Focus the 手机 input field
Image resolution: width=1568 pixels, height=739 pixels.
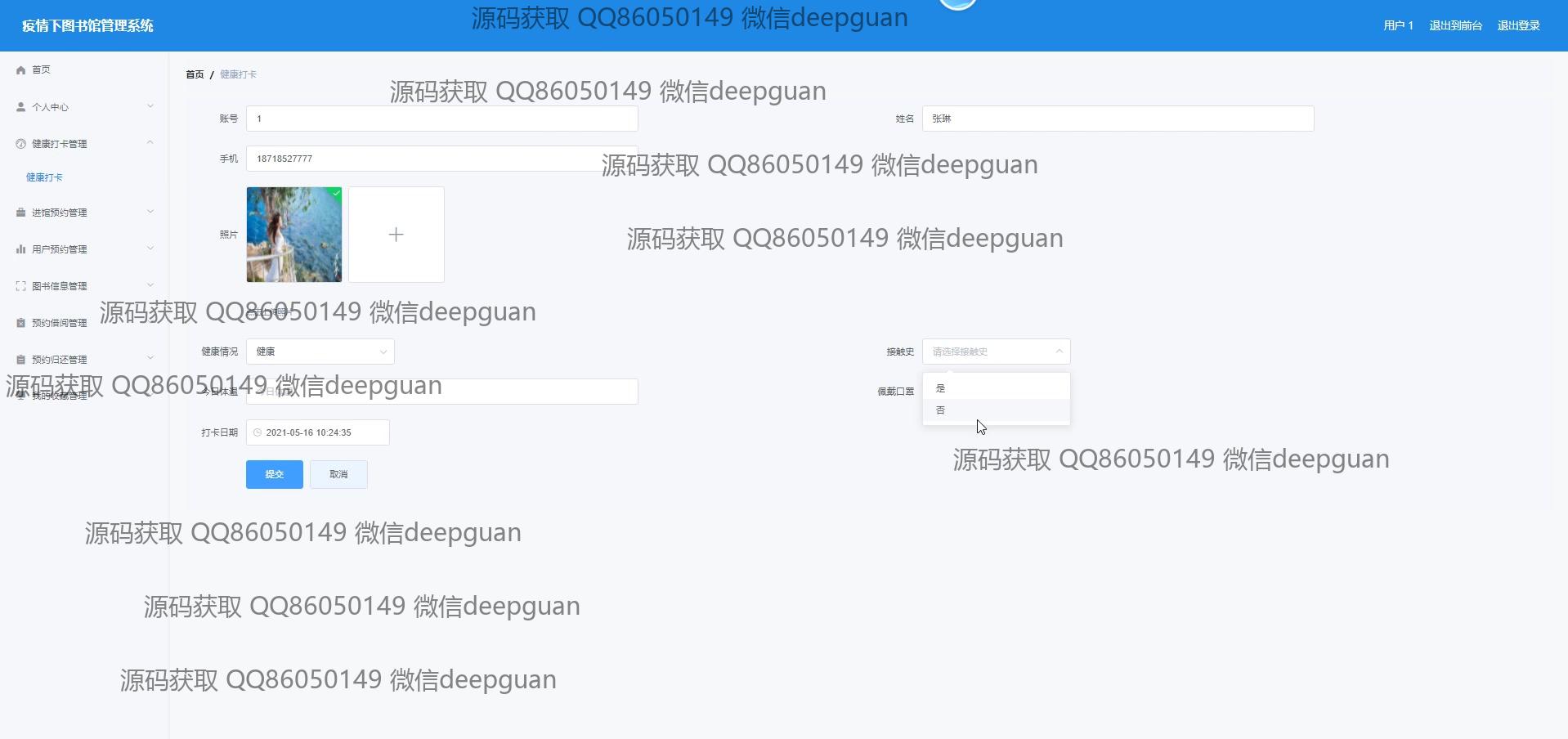pyautogui.click(x=442, y=159)
